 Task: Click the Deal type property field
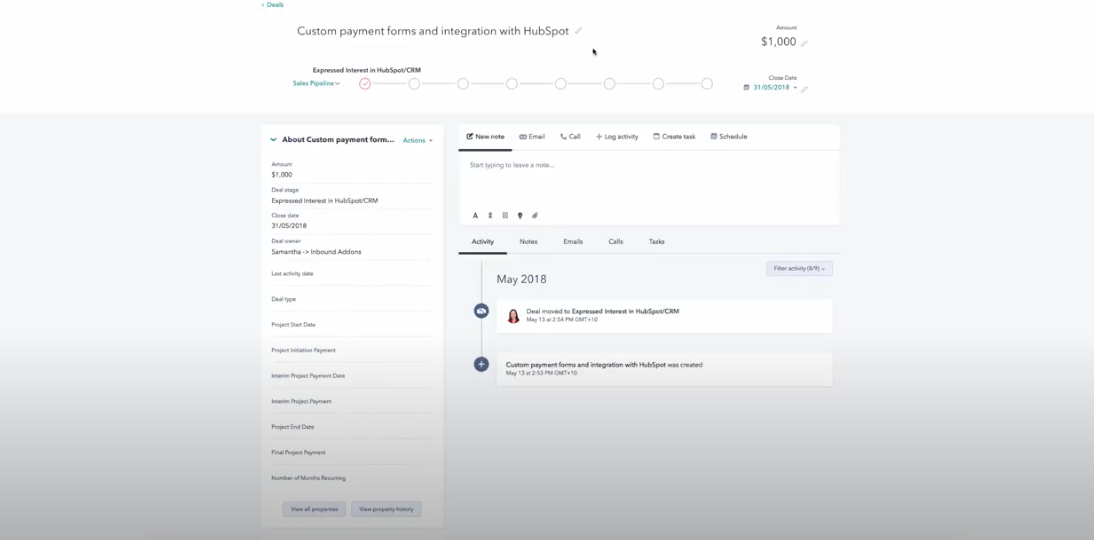coord(352,300)
